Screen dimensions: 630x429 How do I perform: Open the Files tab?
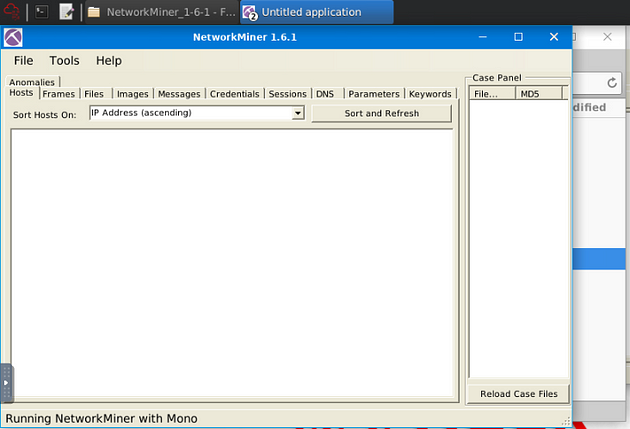click(x=94, y=94)
